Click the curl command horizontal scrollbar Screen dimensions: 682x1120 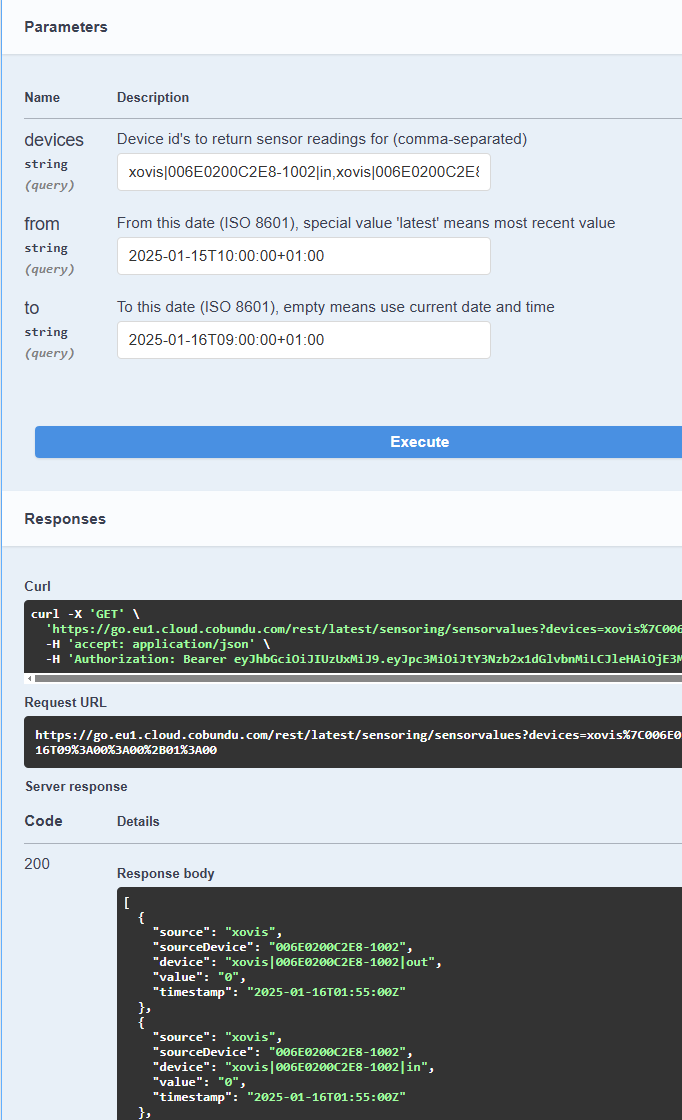(x=357, y=679)
